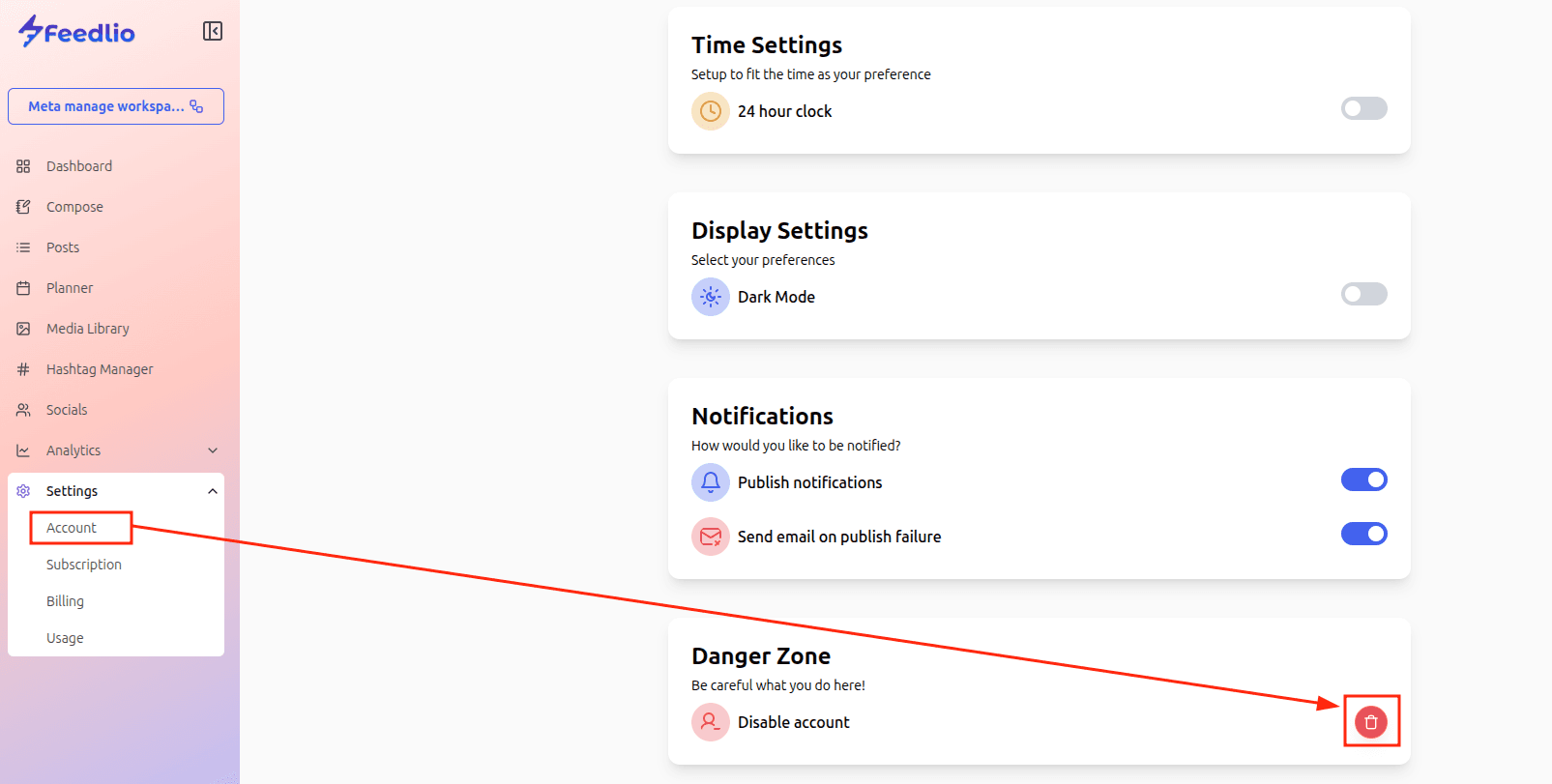Click the Media Library image icon
The height and width of the screenshot is (784, 1552).
point(23,329)
